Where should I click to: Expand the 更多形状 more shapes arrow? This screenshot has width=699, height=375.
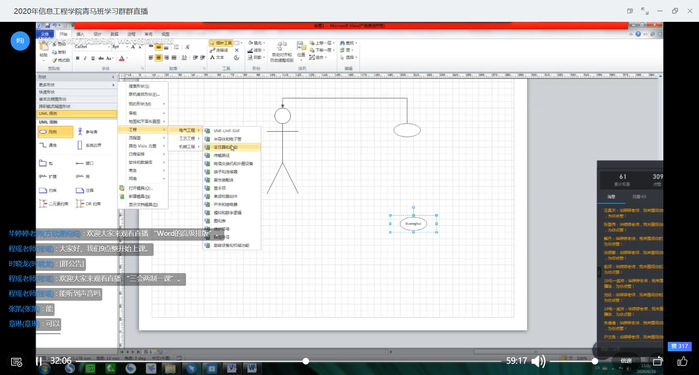[113, 85]
